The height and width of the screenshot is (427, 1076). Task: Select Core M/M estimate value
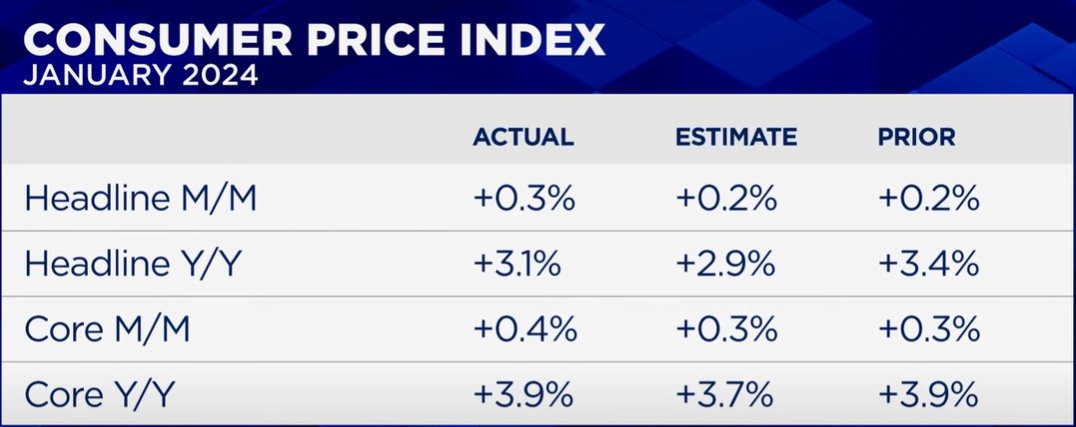(726, 330)
